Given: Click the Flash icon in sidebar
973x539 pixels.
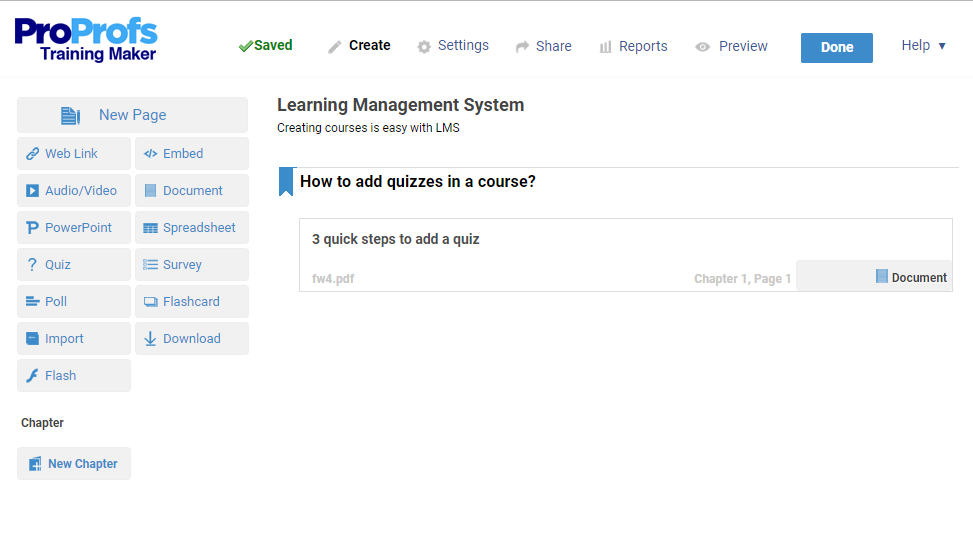Looking at the screenshot, I should point(33,376).
